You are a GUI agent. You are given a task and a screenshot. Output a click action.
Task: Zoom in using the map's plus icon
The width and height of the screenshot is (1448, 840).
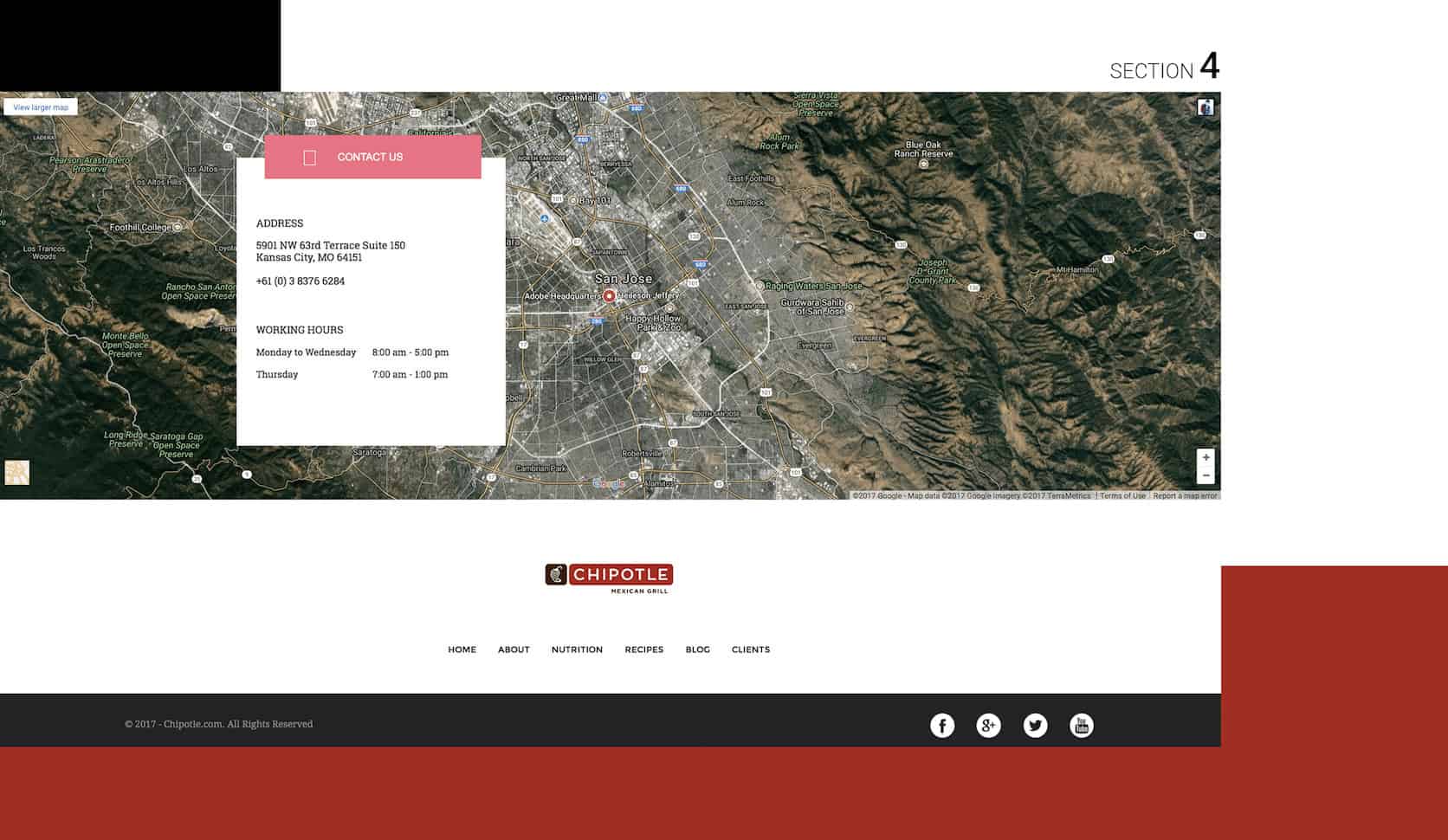(1206, 457)
